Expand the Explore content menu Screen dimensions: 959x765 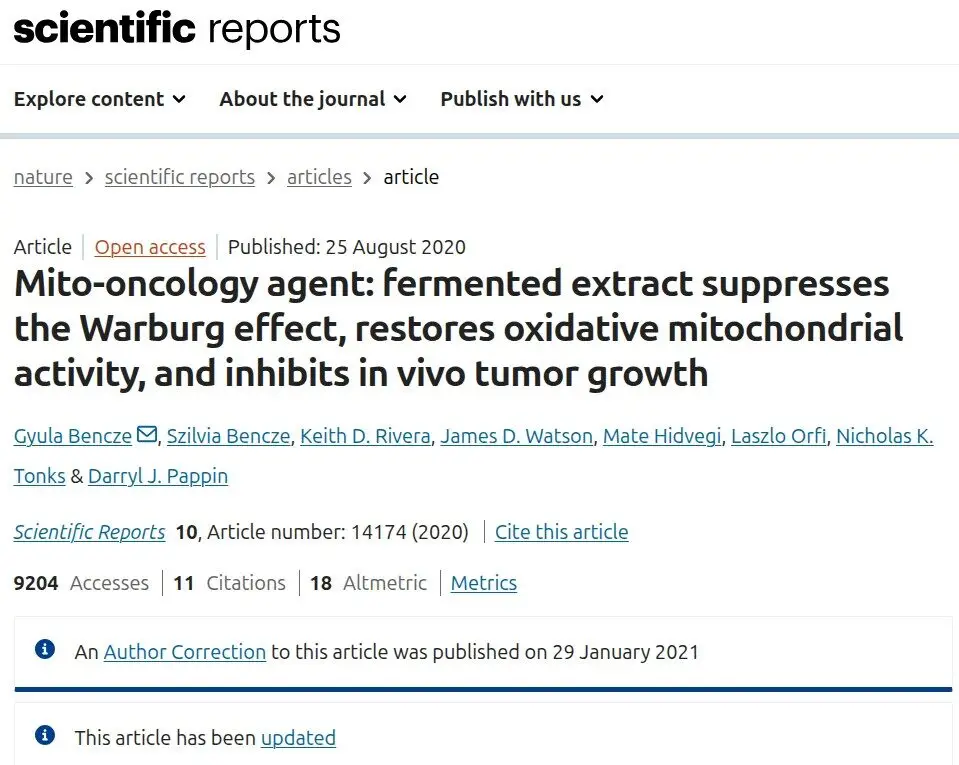point(100,99)
